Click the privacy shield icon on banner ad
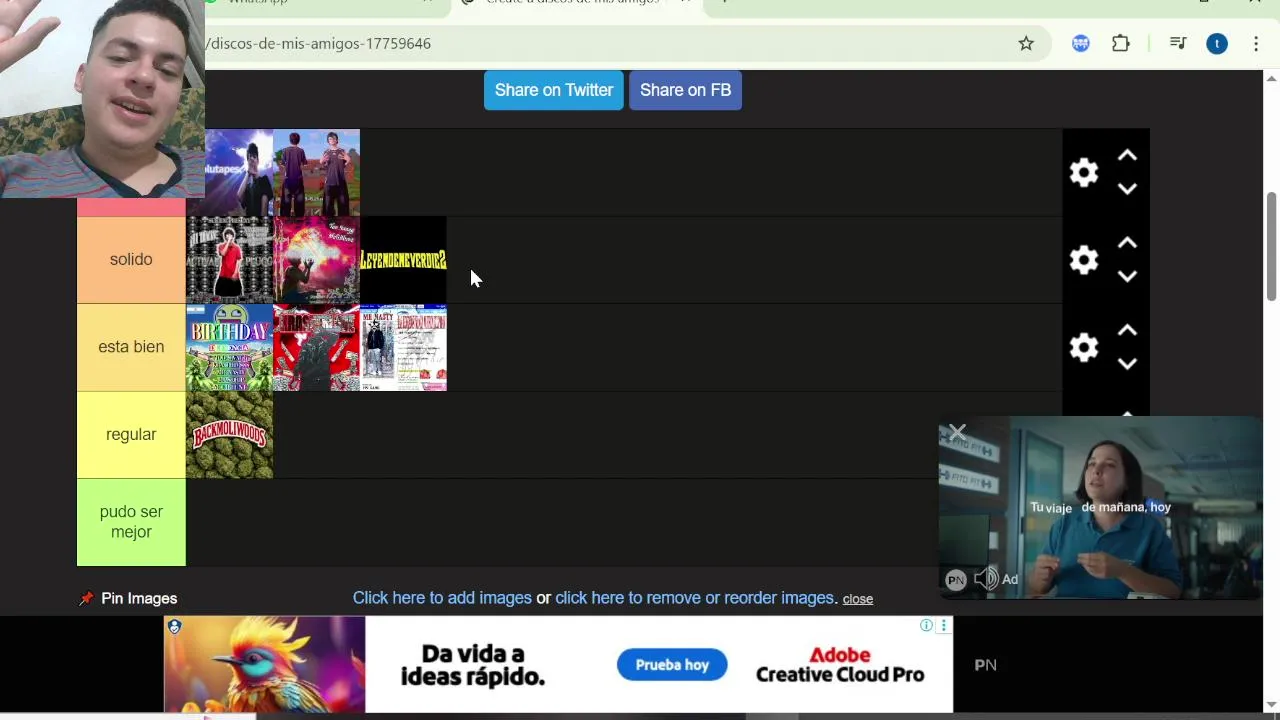The width and height of the screenshot is (1280, 720). pos(174,627)
